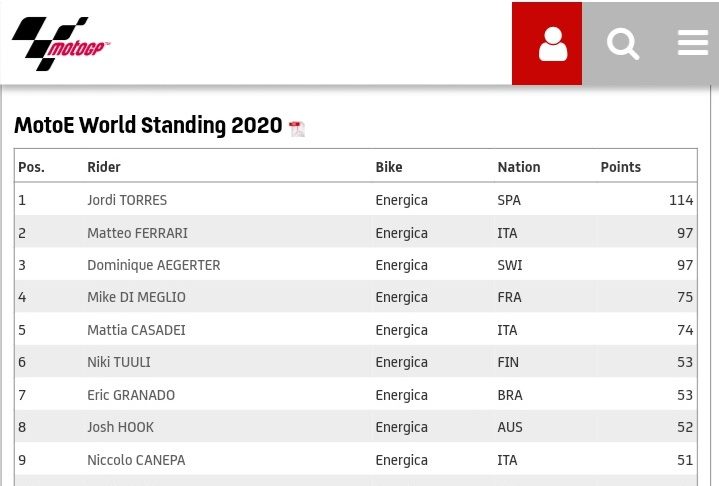
Task: Open the hamburger menu
Action: click(x=692, y=44)
